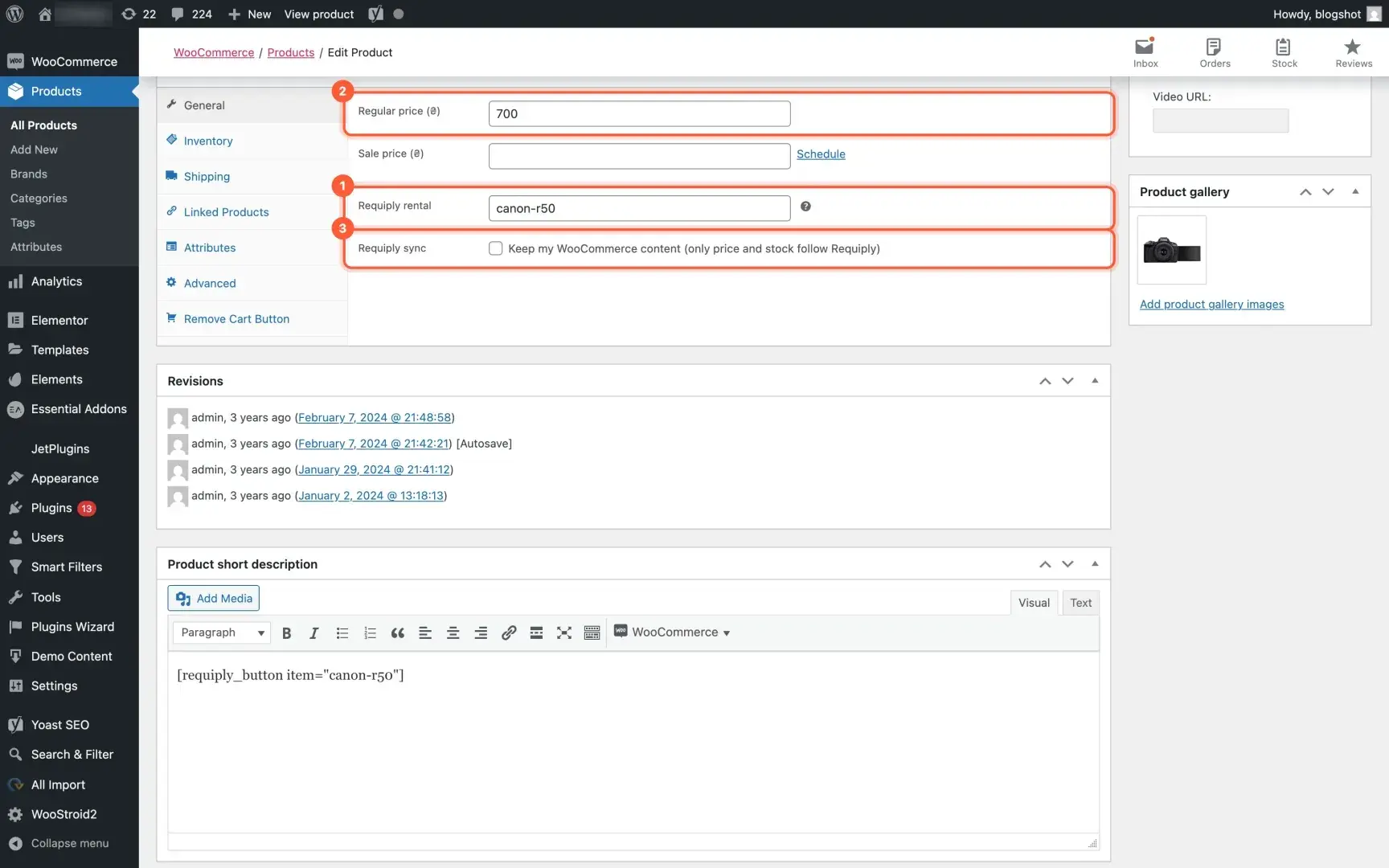
Task: Open the Shipping product data tab
Action: [x=252, y=176]
